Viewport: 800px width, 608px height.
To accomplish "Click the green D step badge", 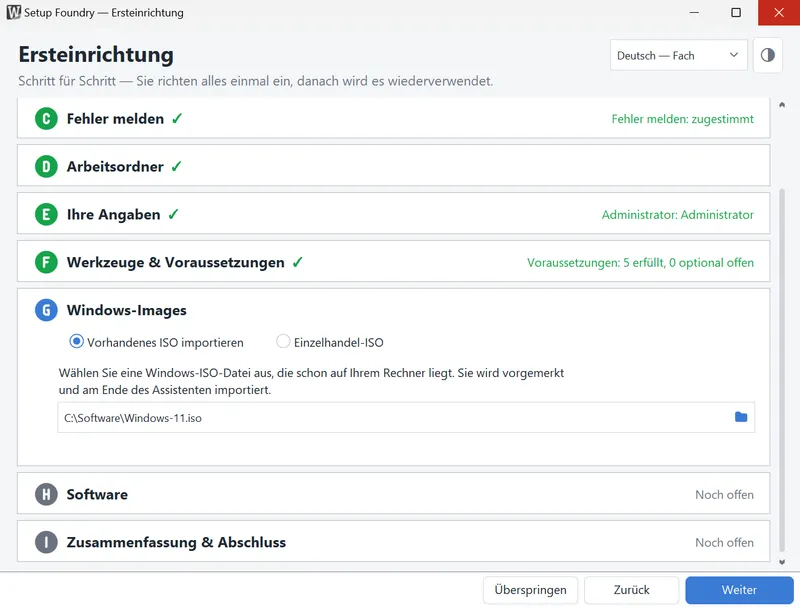I will point(46,167).
